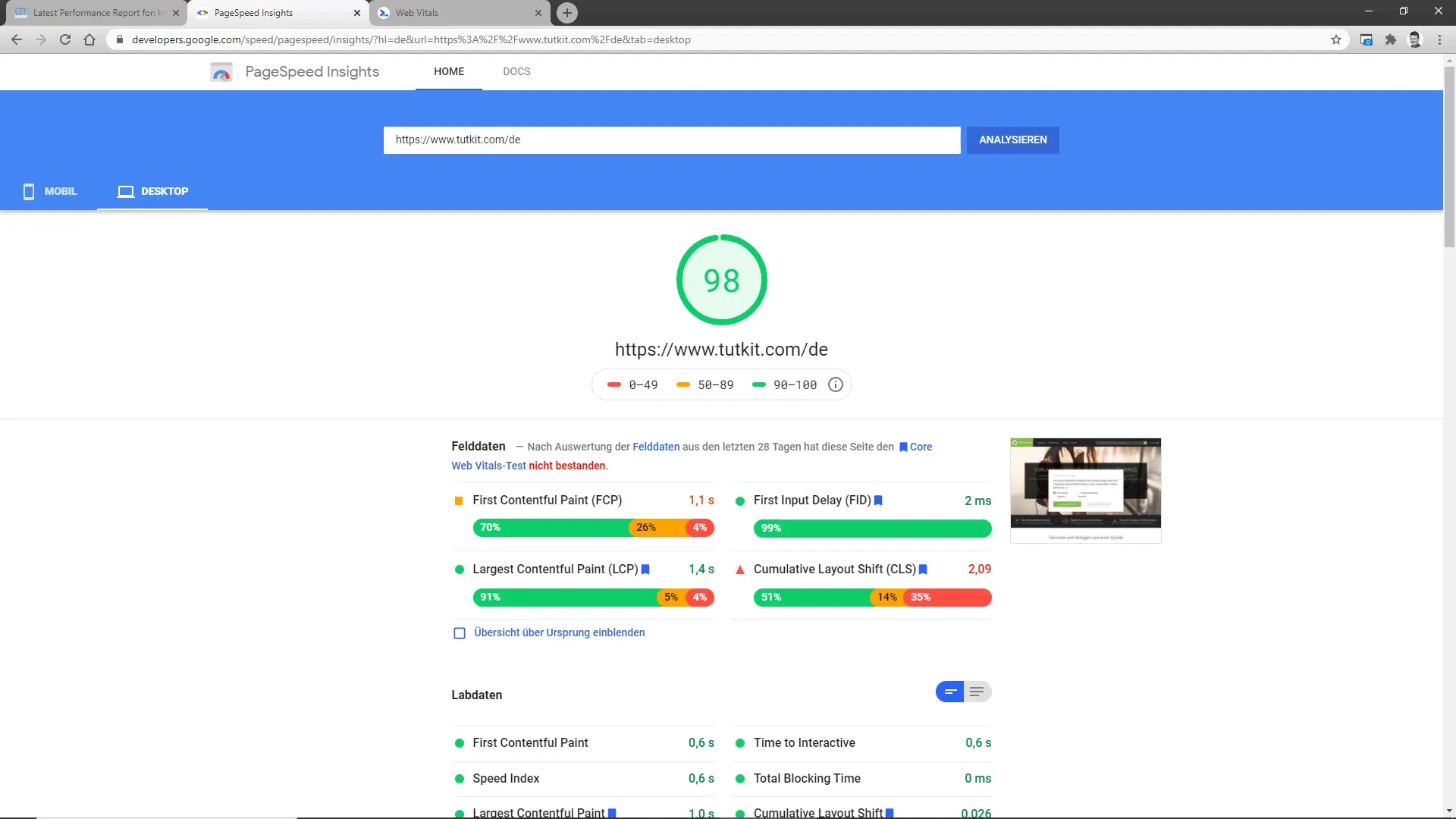Switch to the Web Vitals browser tab
1456x819 pixels.
click(461, 13)
